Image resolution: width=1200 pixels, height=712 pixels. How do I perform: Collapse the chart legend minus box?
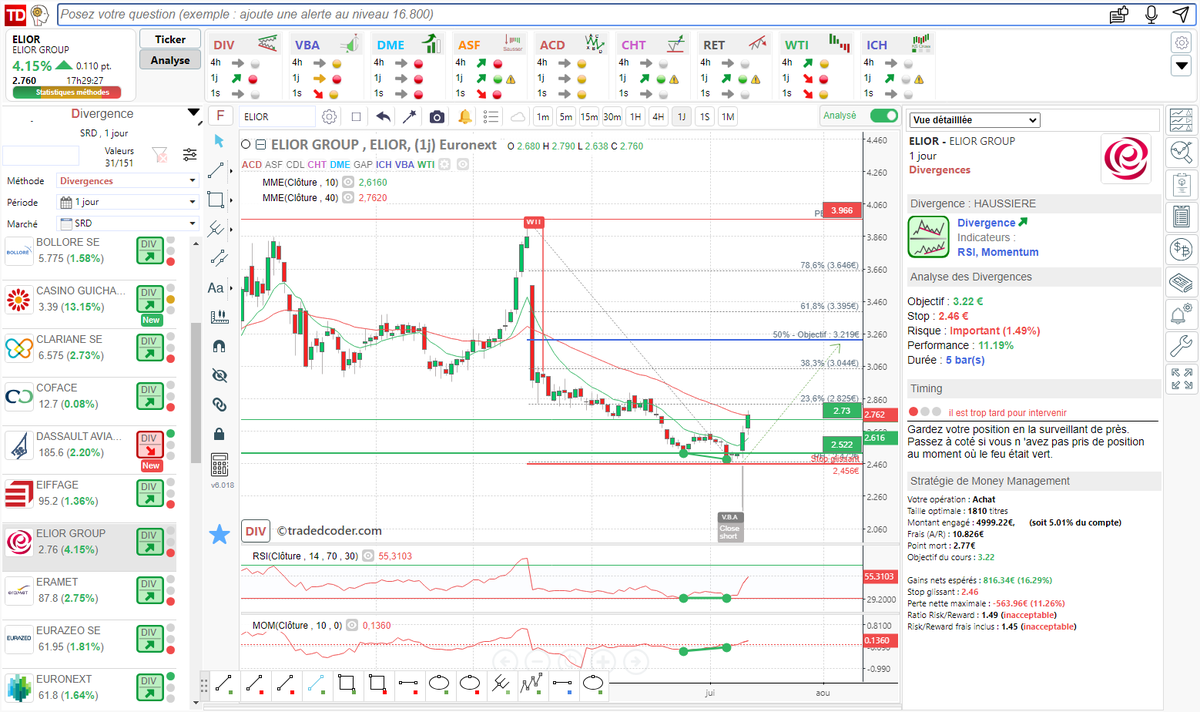click(x=260, y=145)
